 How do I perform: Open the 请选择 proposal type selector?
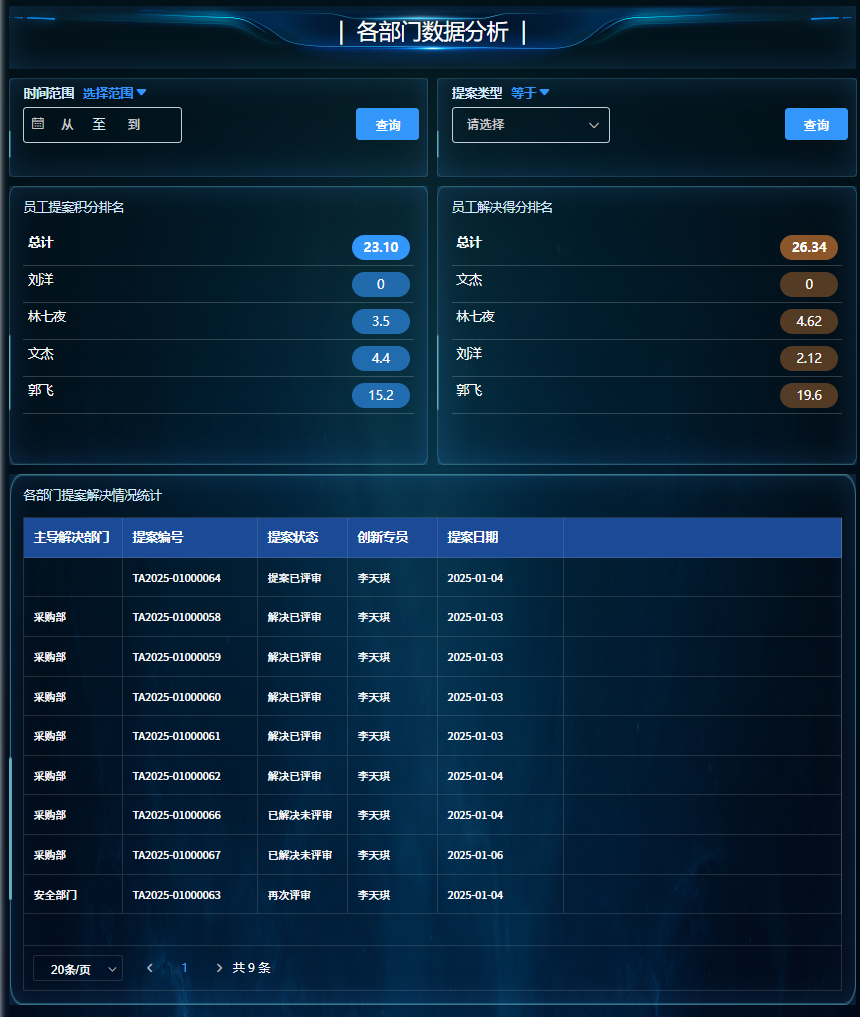pos(530,124)
